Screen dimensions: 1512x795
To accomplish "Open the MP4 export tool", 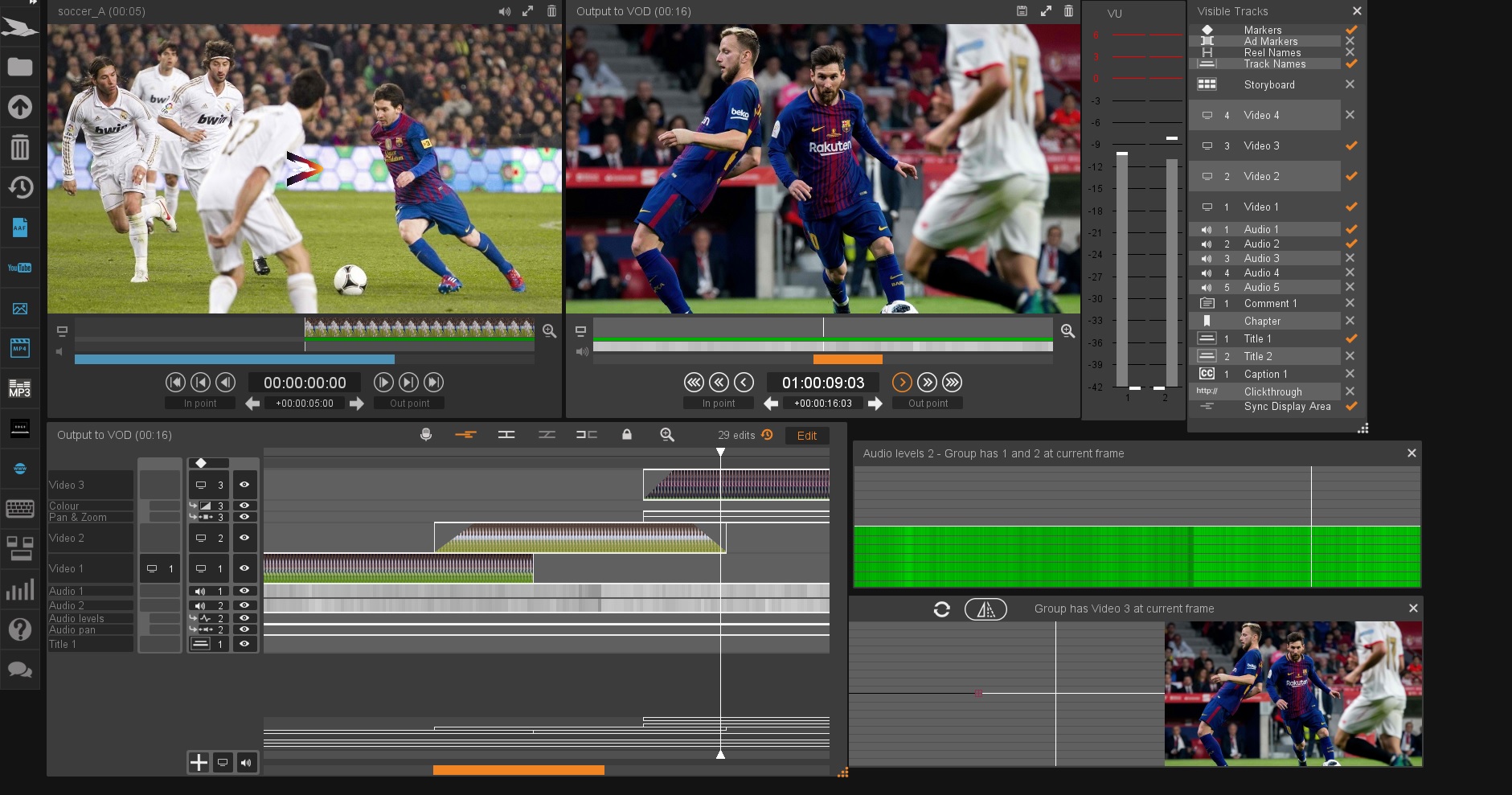I will point(20,348).
